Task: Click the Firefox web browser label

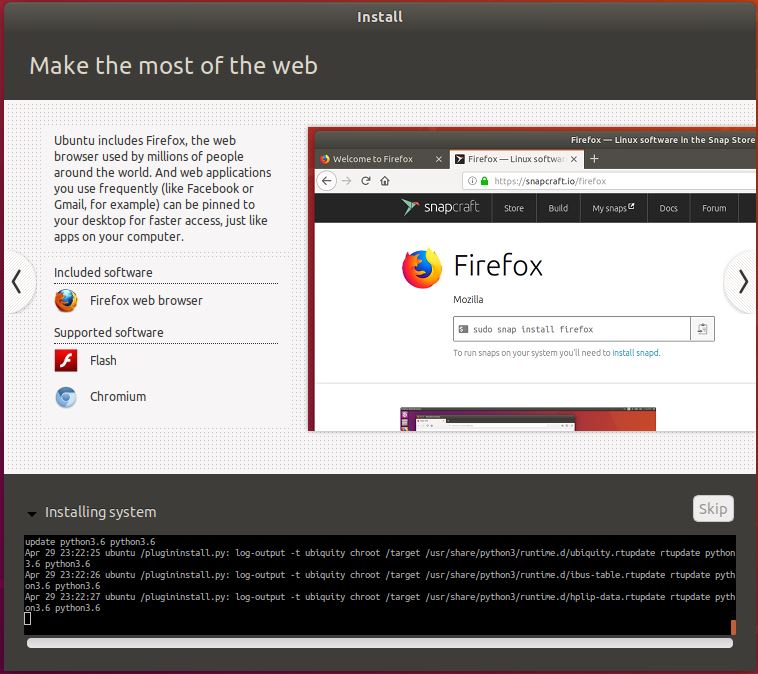Action: [x=146, y=301]
